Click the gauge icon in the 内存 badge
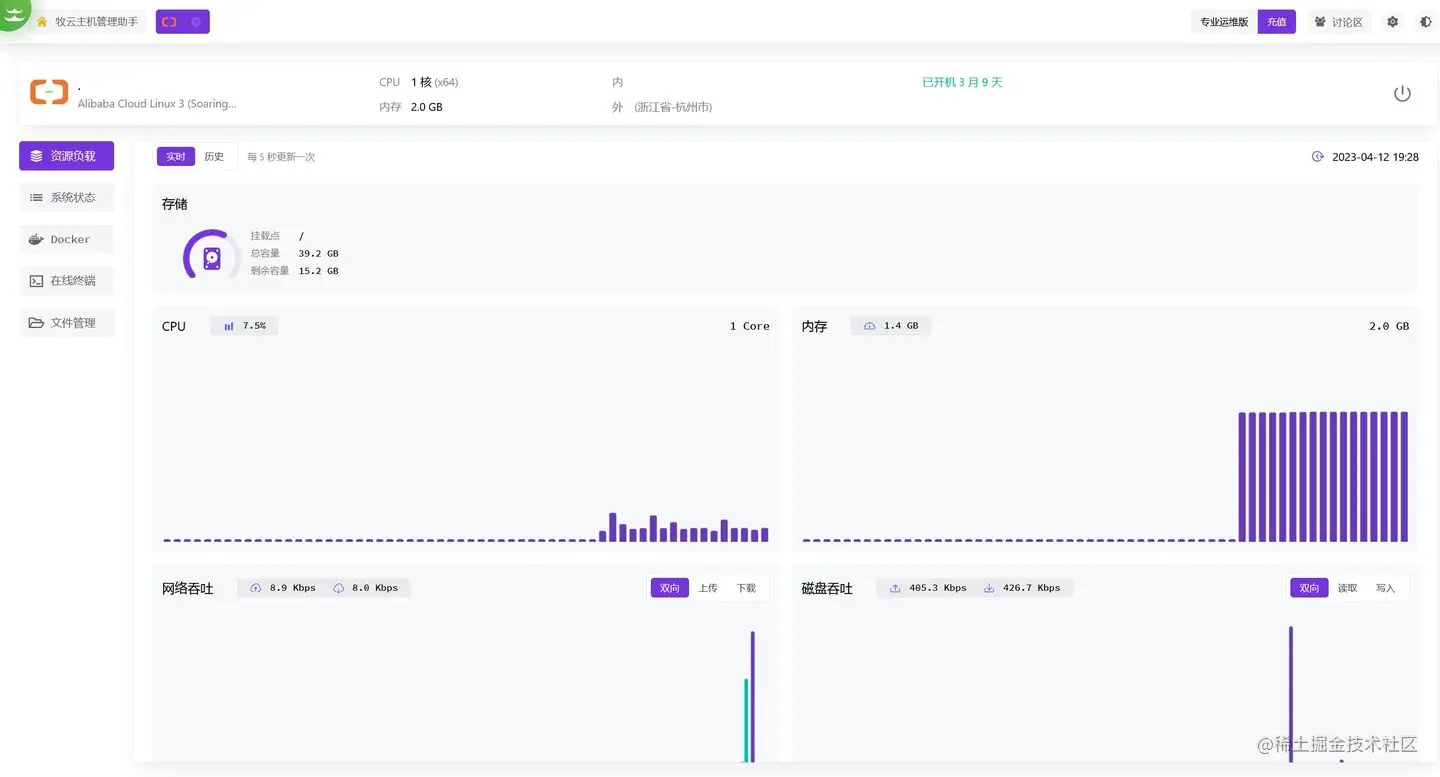Image resolution: width=1440 pixels, height=777 pixels. click(x=870, y=326)
